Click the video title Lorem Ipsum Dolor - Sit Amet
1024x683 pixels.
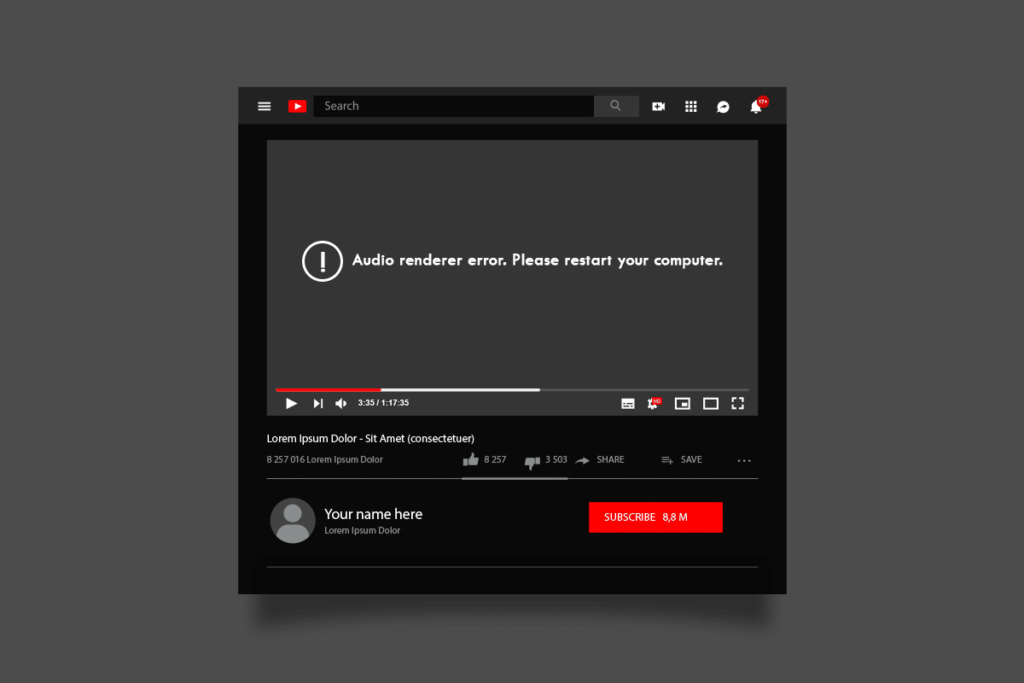click(x=370, y=439)
